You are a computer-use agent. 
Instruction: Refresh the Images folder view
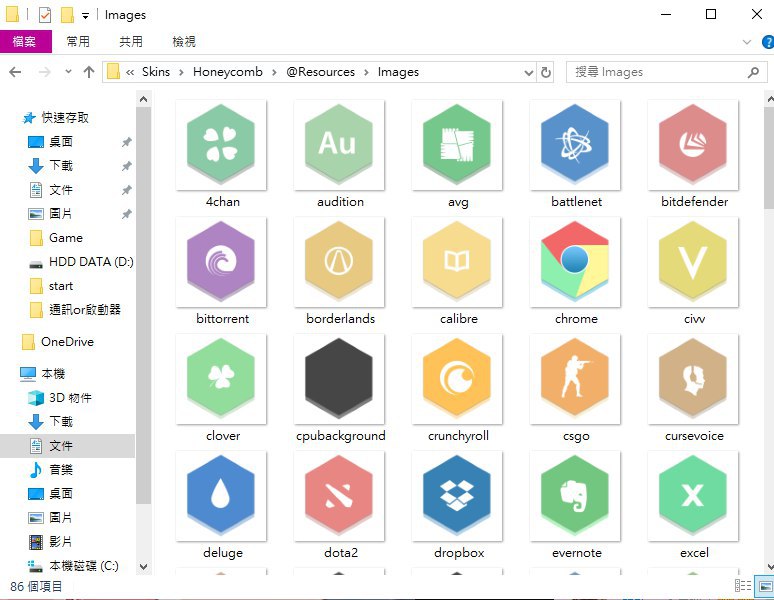pyautogui.click(x=545, y=72)
